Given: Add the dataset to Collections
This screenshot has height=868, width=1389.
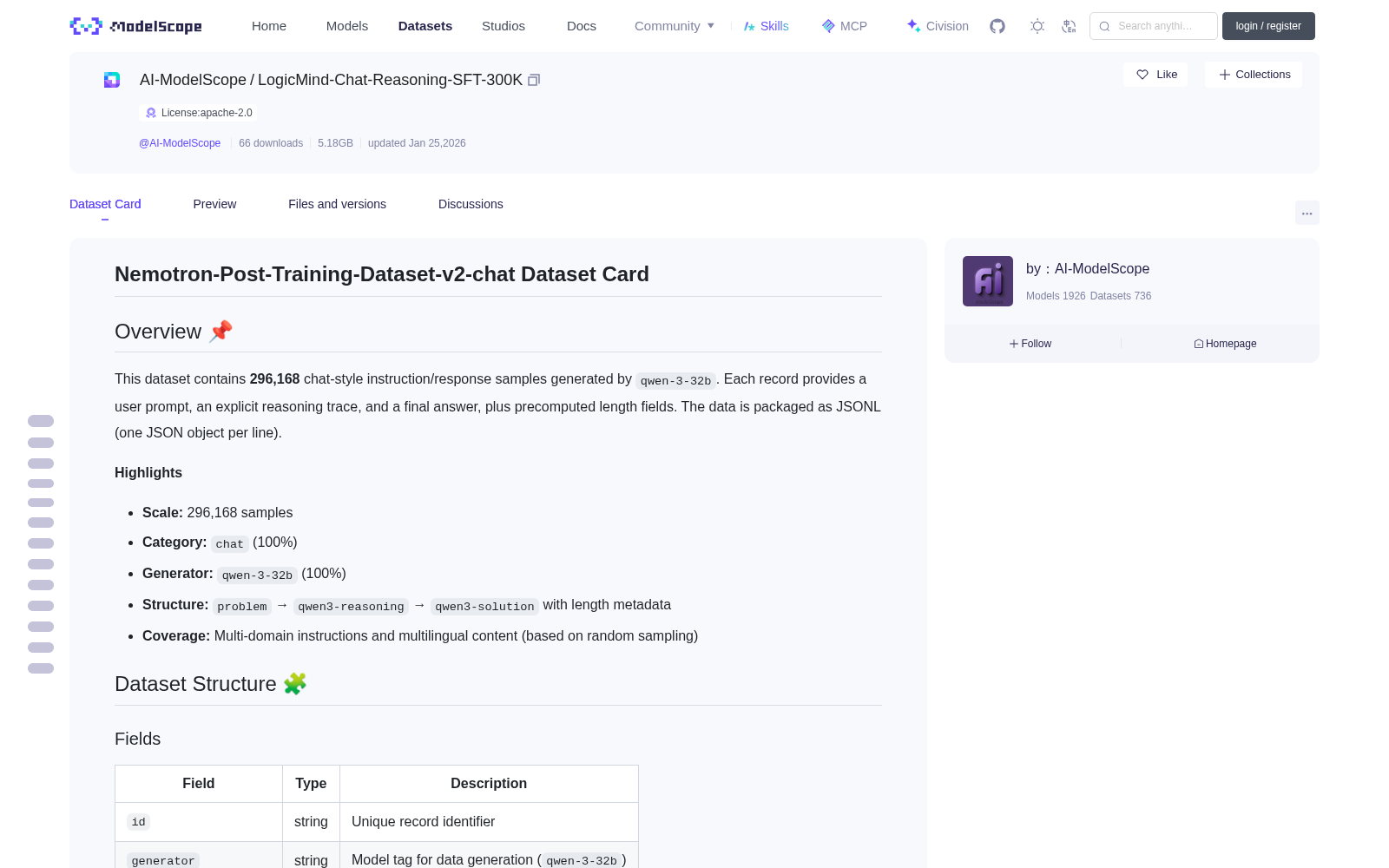Looking at the screenshot, I should point(1254,75).
